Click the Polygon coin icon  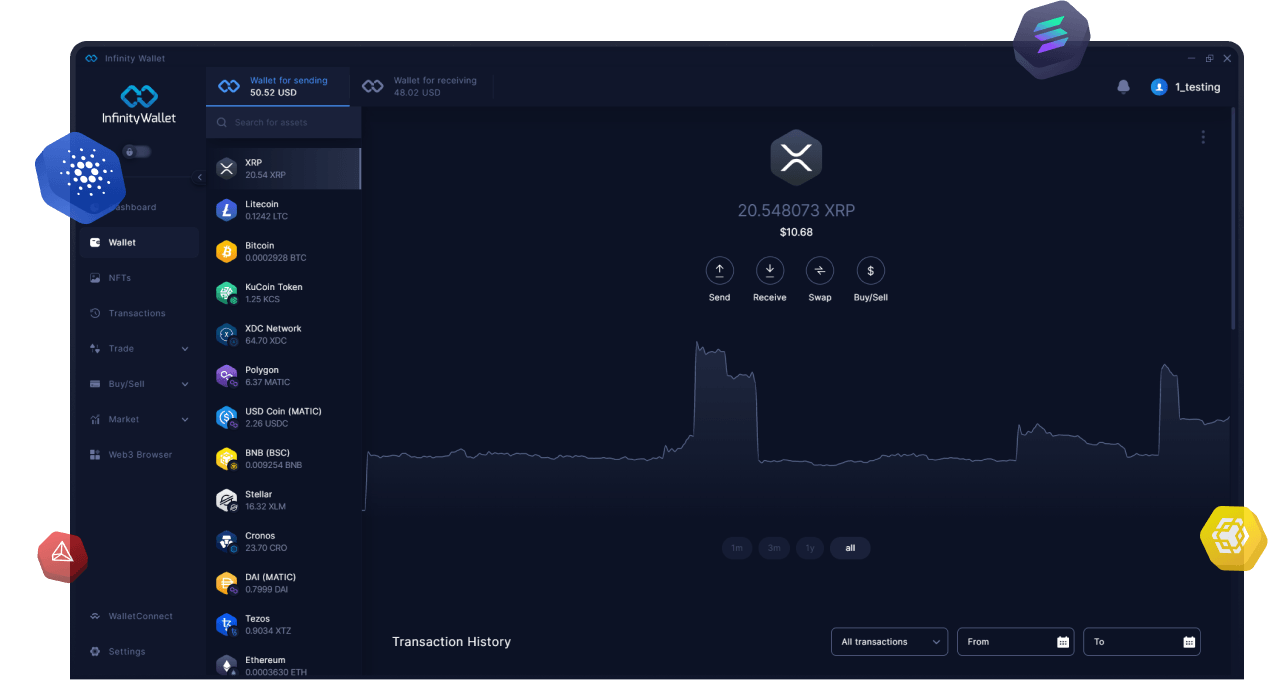227,376
